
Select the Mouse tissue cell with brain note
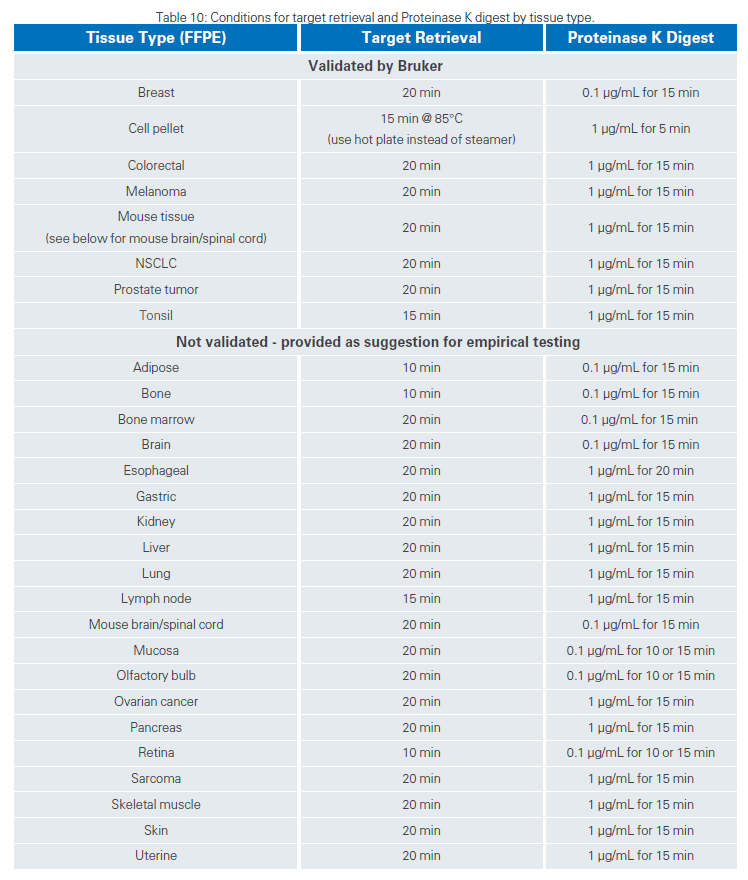pos(156,228)
